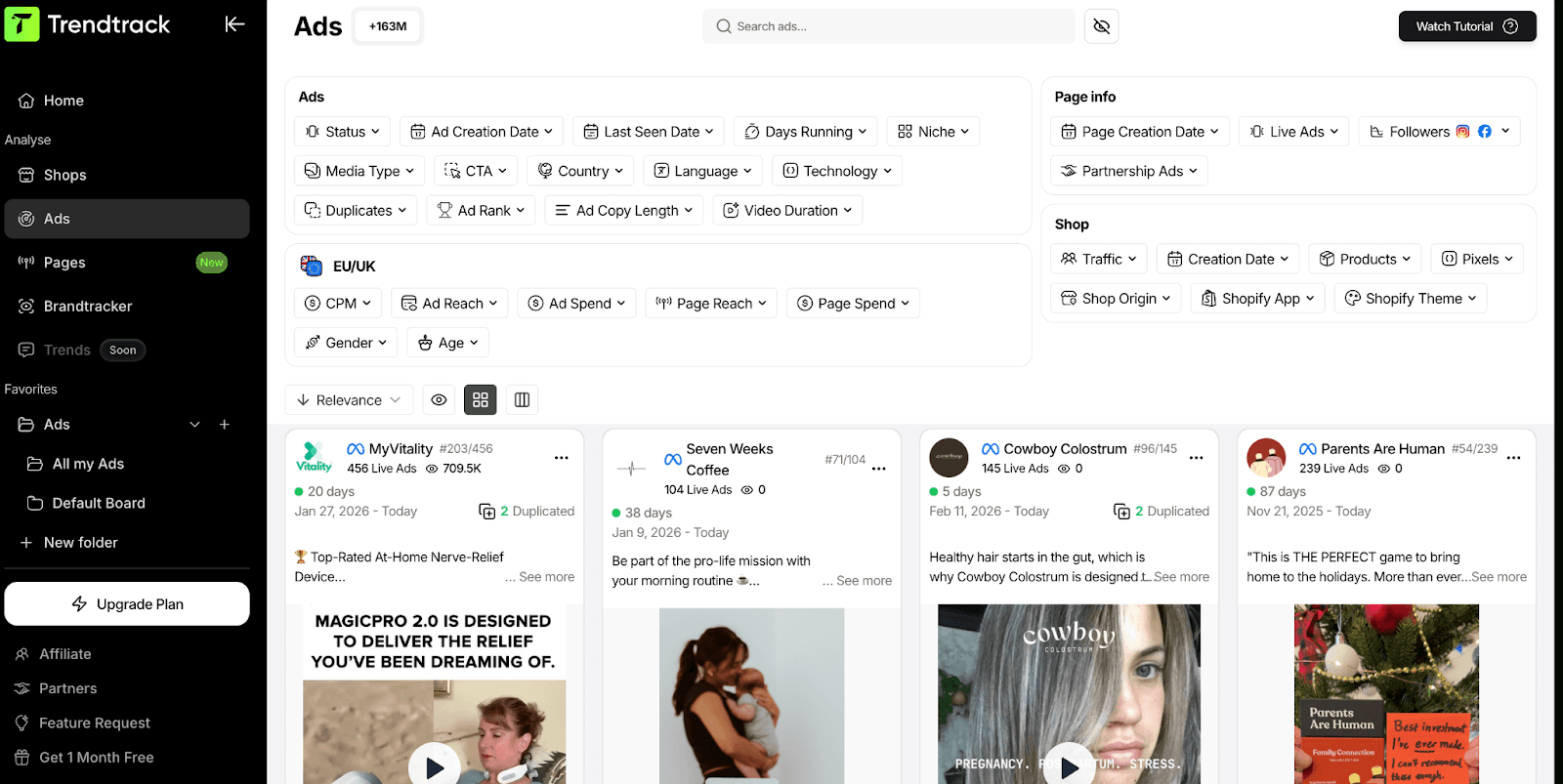Viewport: 1563px width, 784px height.
Task: Open the Country filter dropdown
Action: pyautogui.click(x=580, y=171)
